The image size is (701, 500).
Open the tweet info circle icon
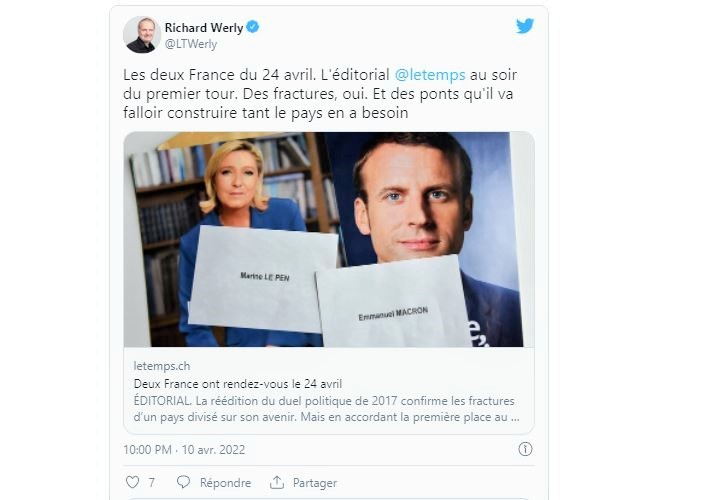(x=525, y=449)
